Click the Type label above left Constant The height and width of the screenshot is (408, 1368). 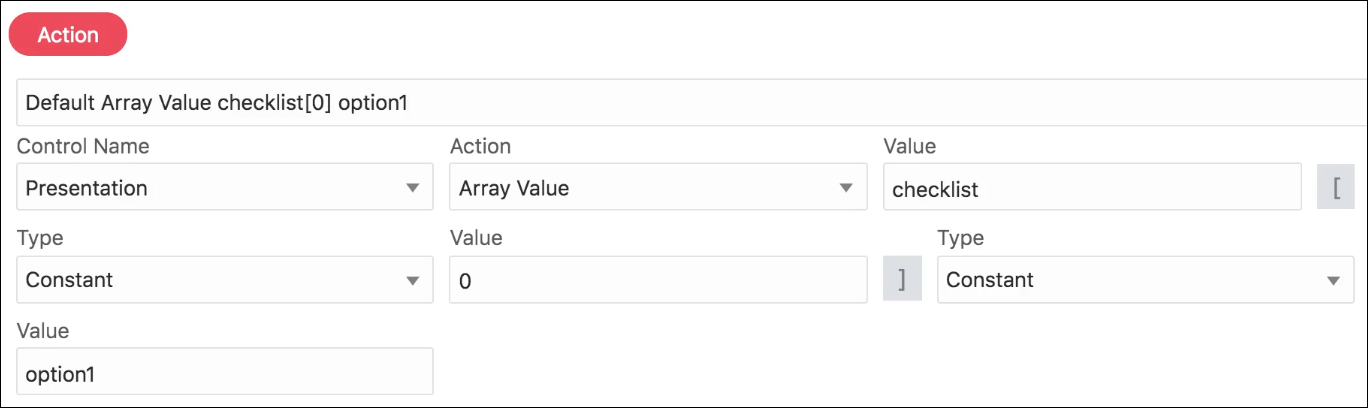(40, 238)
